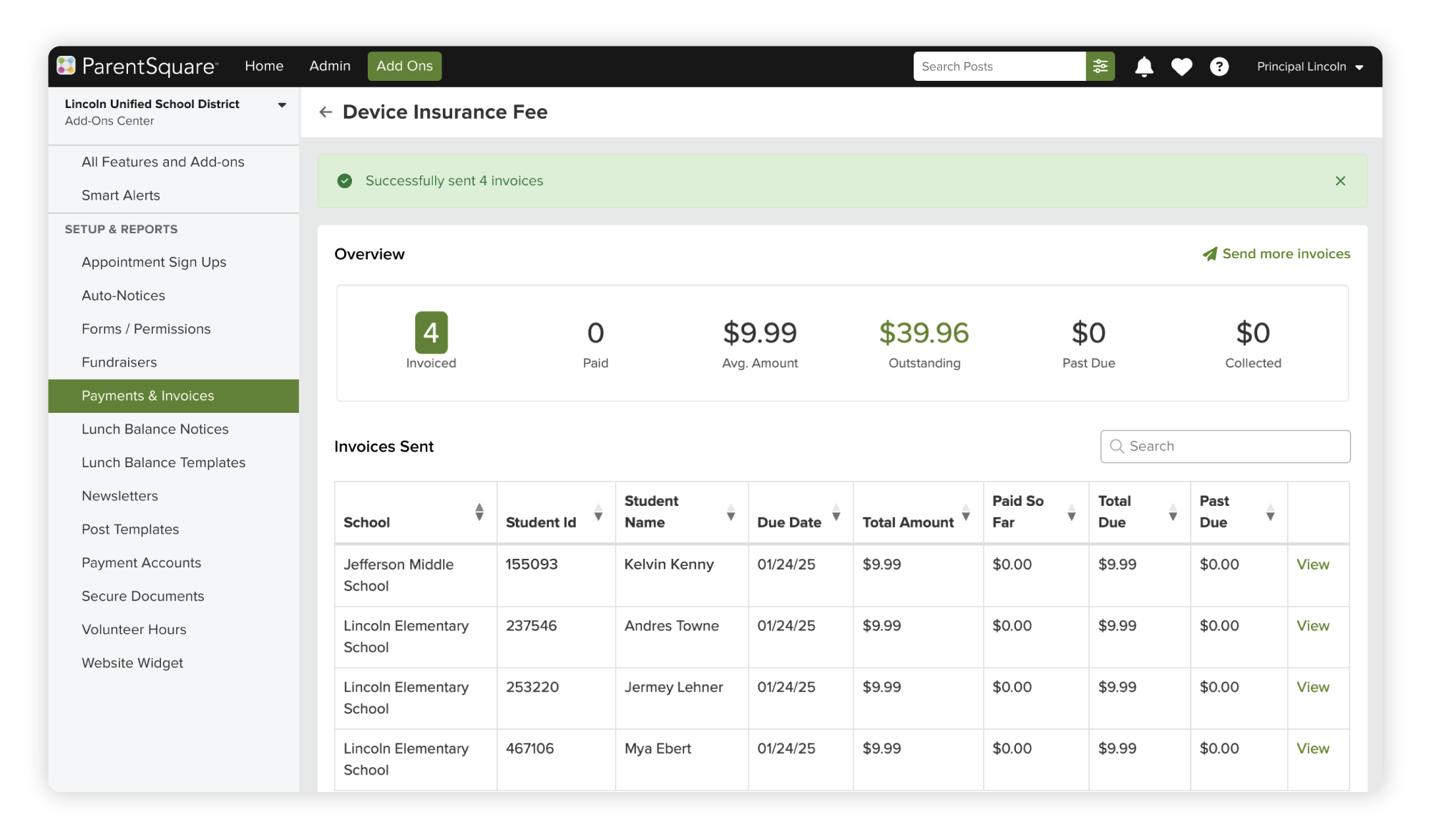This screenshot has height=840, width=1431.
Task: Click the paper plane icon by Send more invoices
Action: pyautogui.click(x=1209, y=253)
